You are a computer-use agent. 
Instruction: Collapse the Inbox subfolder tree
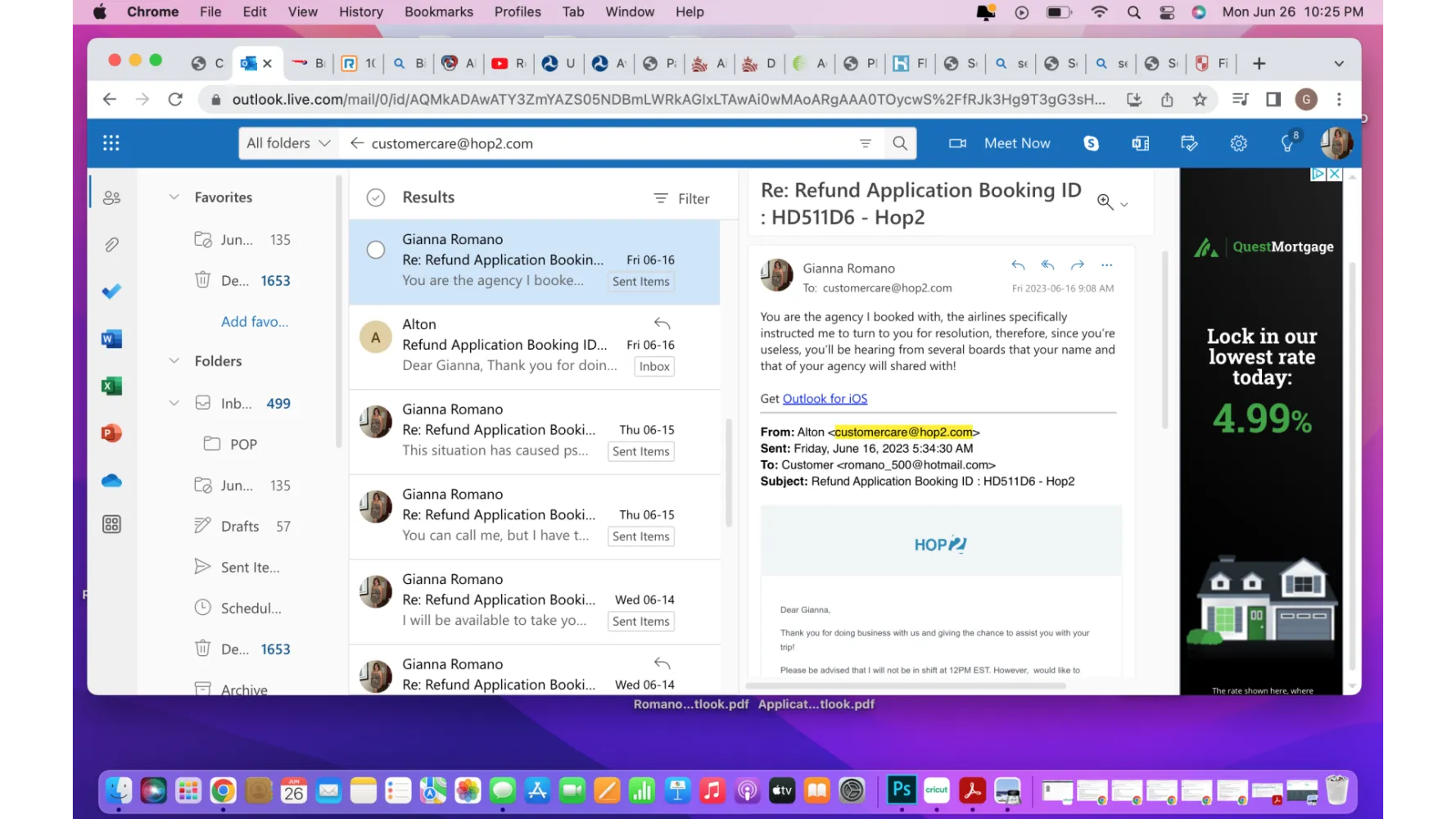tap(174, 403)
